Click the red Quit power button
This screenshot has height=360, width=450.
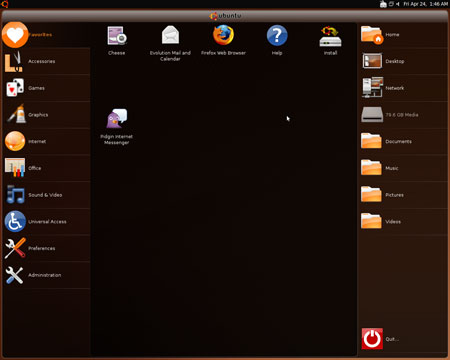372,339
